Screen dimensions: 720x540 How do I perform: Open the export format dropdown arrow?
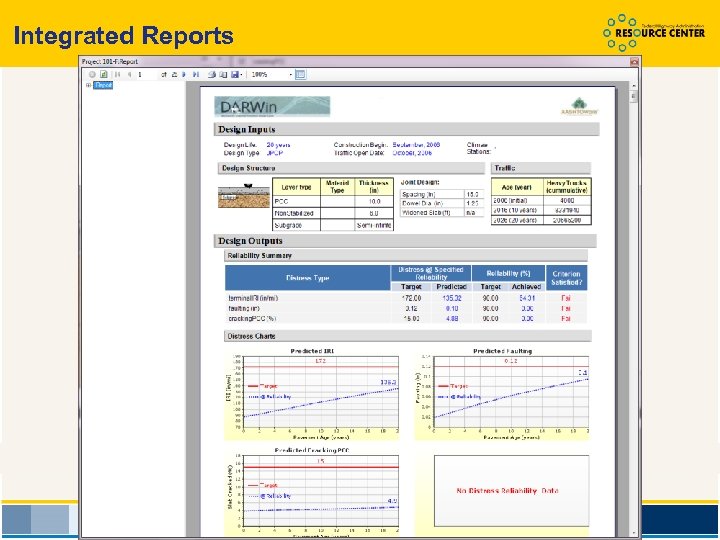[241, 75]
